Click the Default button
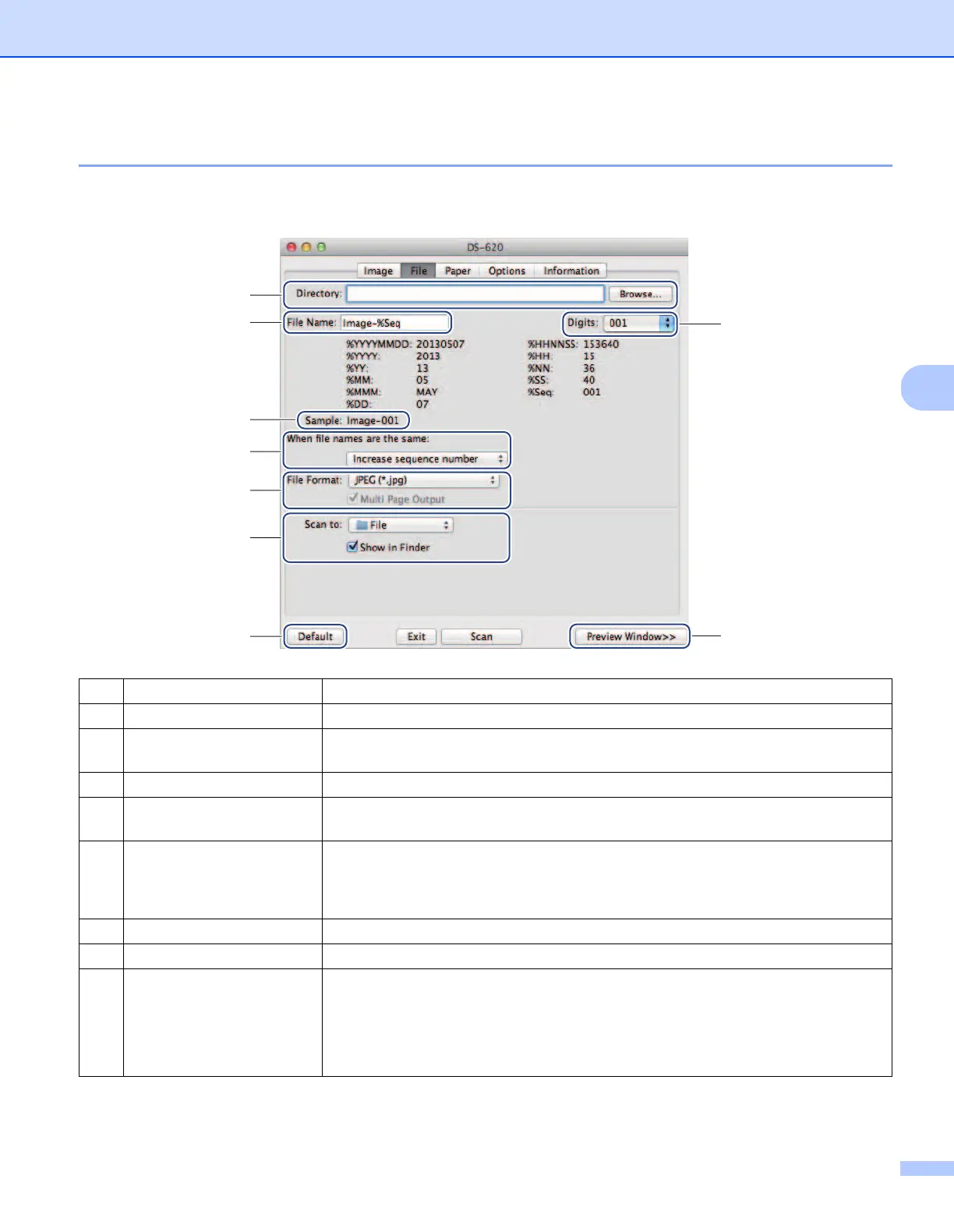 point(315,636)
